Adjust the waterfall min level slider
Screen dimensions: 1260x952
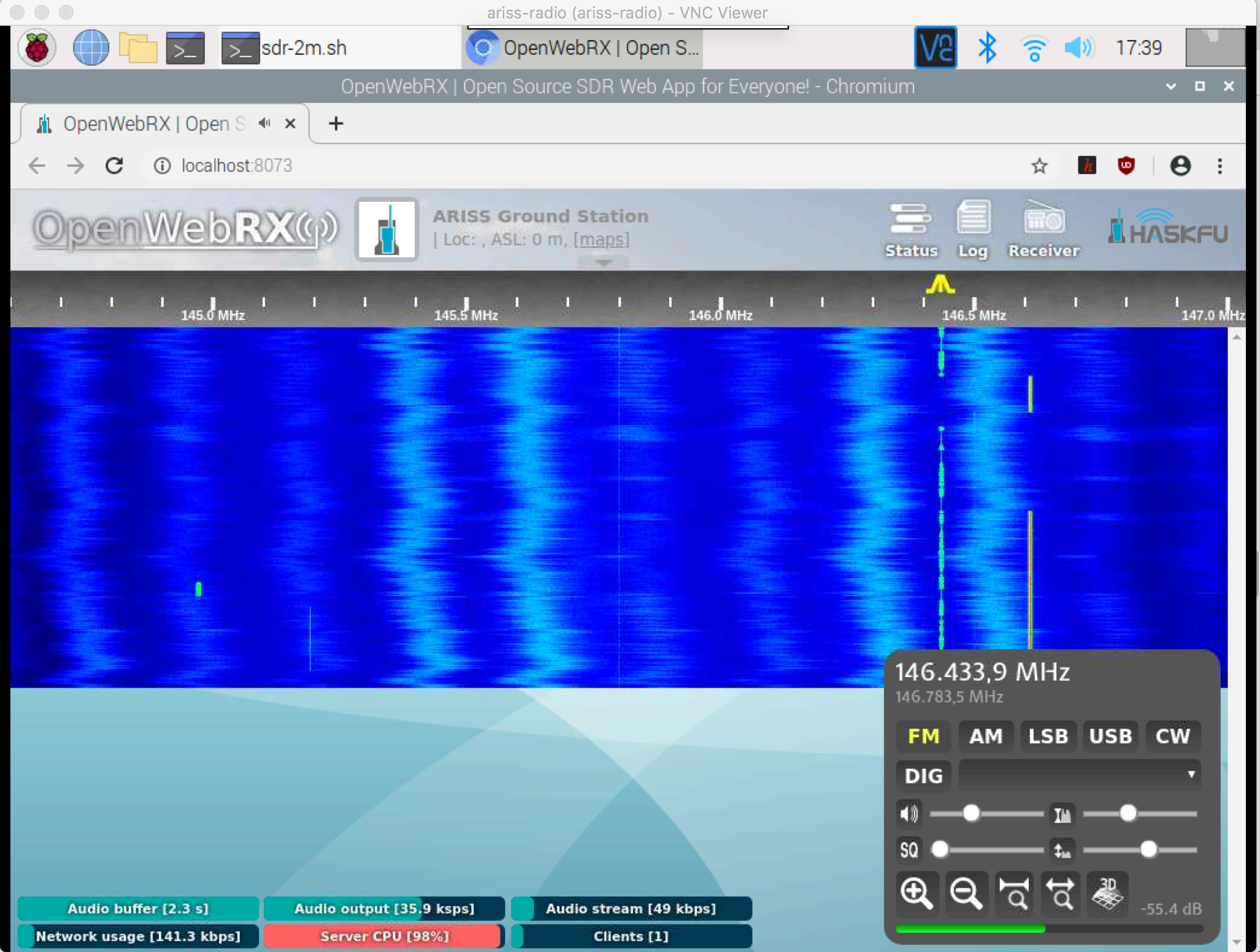[x=1140, y=850]
